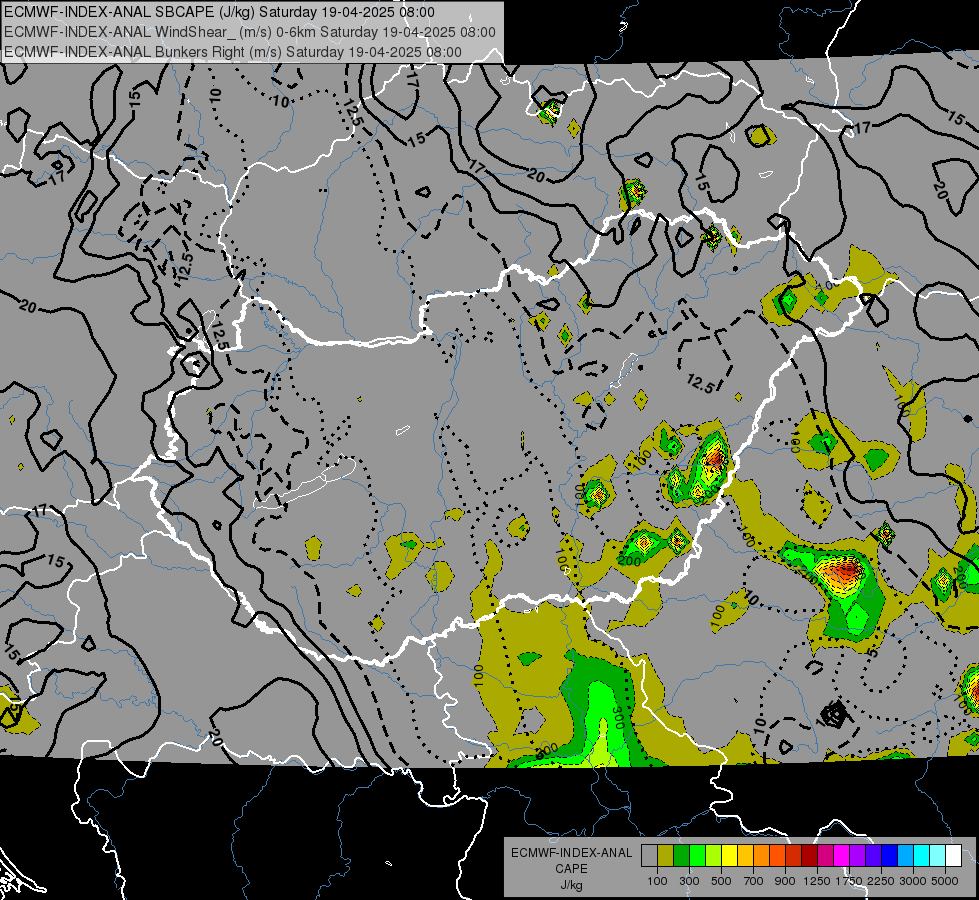This screenshot has height=900, width=979.
Task: Pick the lime yellow-green legend swatch
Action: click(x=713, y=856)
